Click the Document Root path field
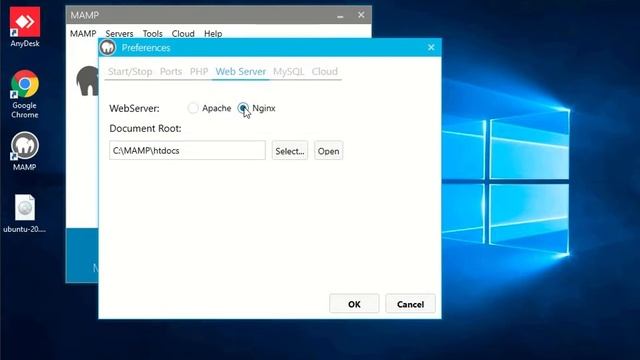Viewport: 640px width, 360px height. [x=187, y=150]
